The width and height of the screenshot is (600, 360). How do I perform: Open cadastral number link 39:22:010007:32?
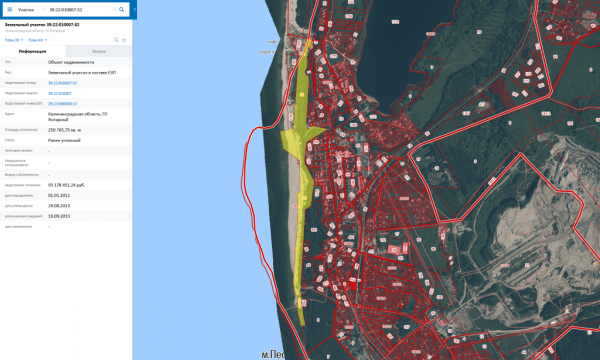pyautogui.click(x=62, y=83)
